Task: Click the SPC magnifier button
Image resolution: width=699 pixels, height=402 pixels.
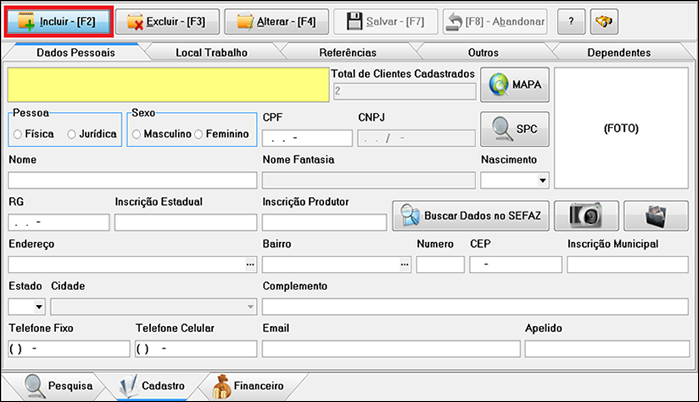Action: click(514, 129)
